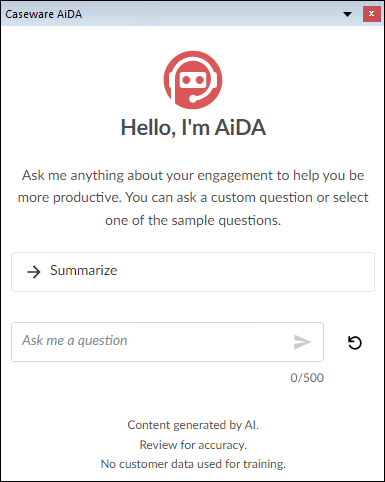Click the "one of the sample questions." text line
The height and width of the screenshot is (482, 385).
[193, 221]
